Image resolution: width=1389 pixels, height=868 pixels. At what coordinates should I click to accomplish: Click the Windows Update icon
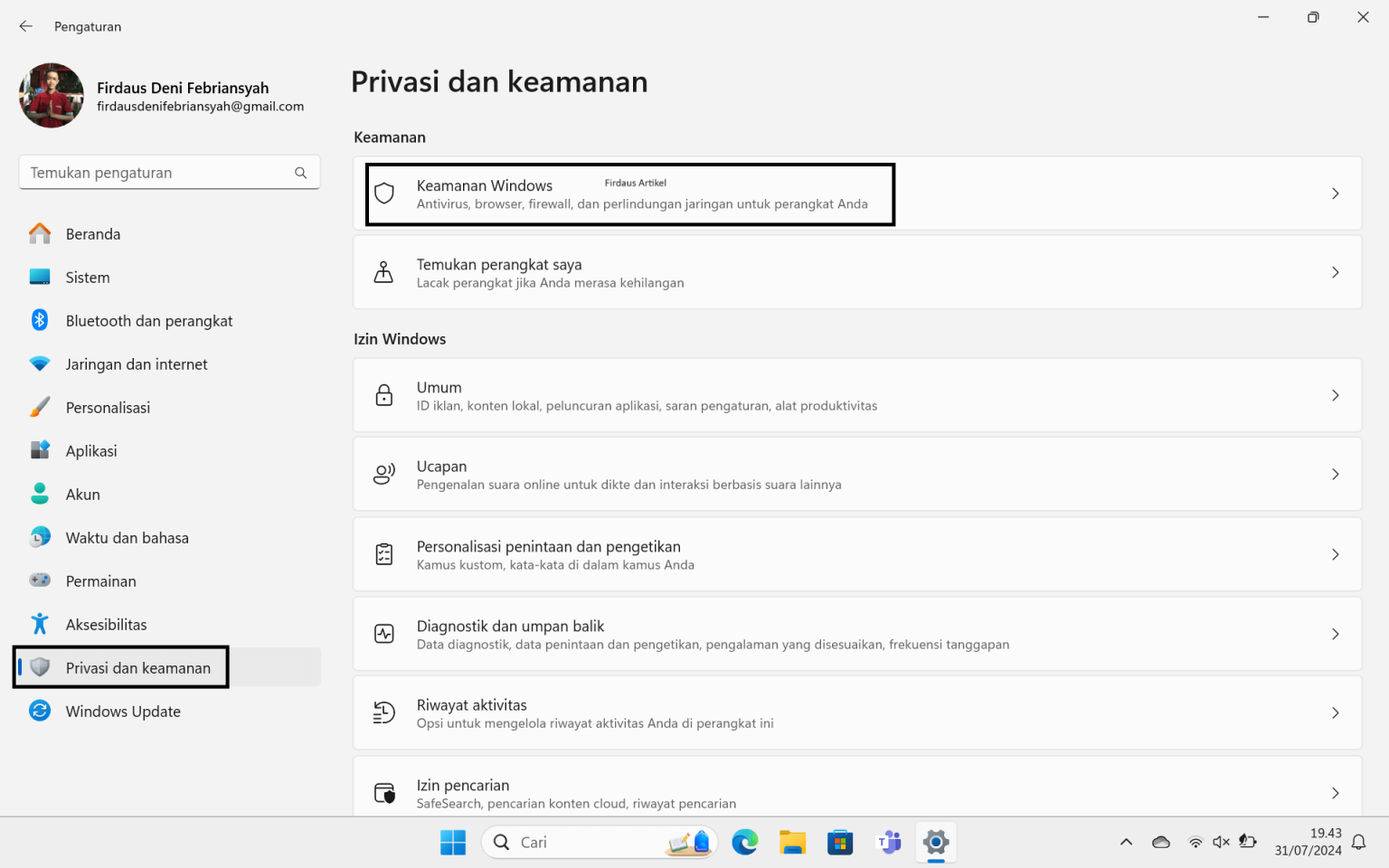[40, 711]
